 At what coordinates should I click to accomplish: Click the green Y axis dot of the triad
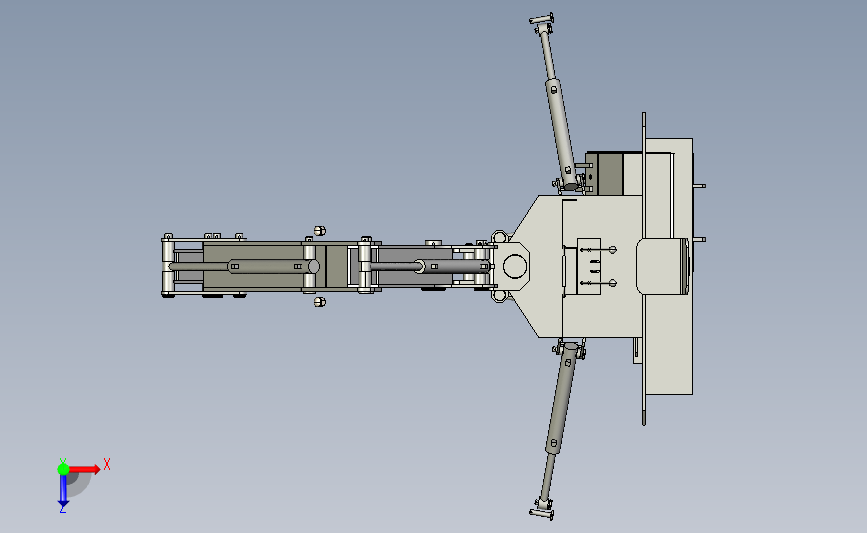click(x=63, y=469)
